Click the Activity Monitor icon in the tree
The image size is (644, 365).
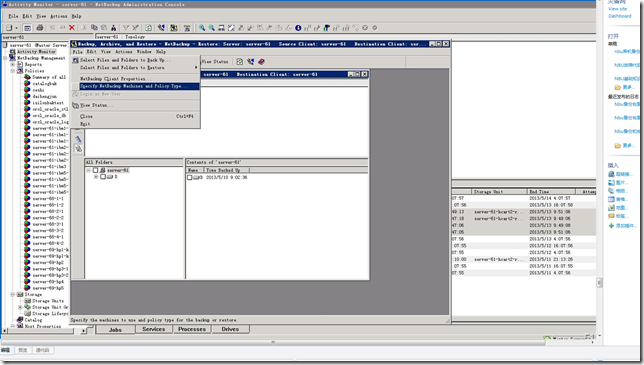tap(12, 52)
